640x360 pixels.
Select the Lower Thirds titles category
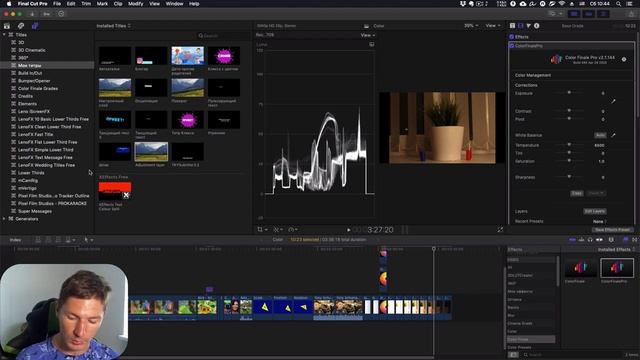tap(31, 173)
